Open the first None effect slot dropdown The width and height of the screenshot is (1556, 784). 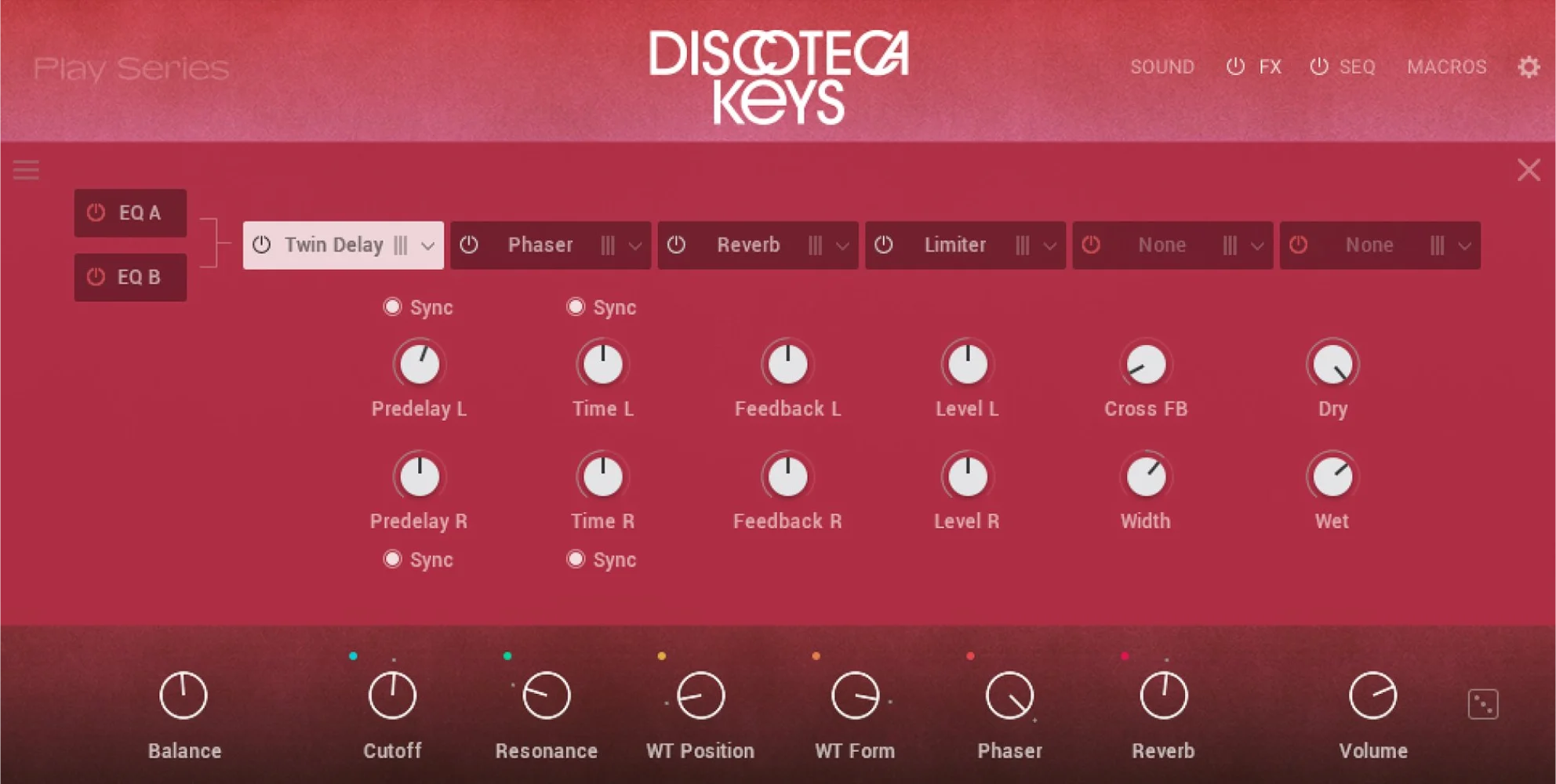pyautogui.click(x=1256, y=245)
